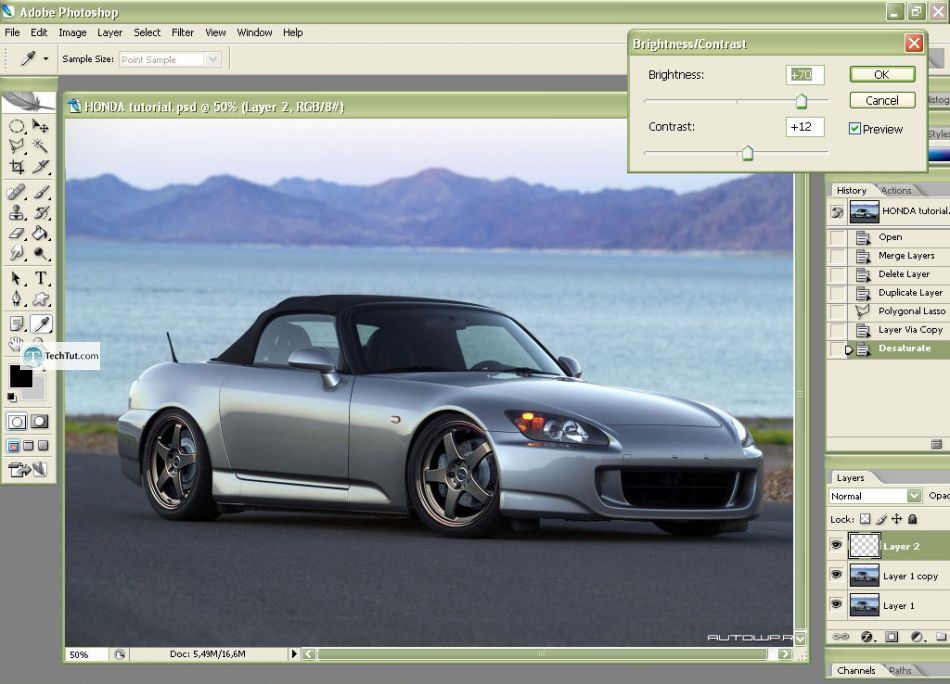Screen dimensions: 950x684
Task: Select the Paint Bucket tool
Action: (x=41, y=233)
